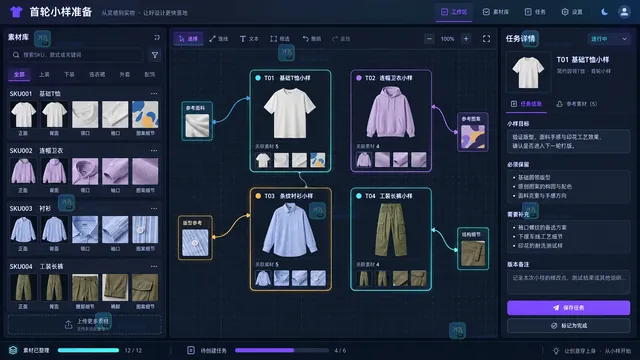Image resolution: width=640 pixels, height=360 pixels.
Task: Select SKU002 hoodie front view thumbnail
Action: (x=23, y=172)
